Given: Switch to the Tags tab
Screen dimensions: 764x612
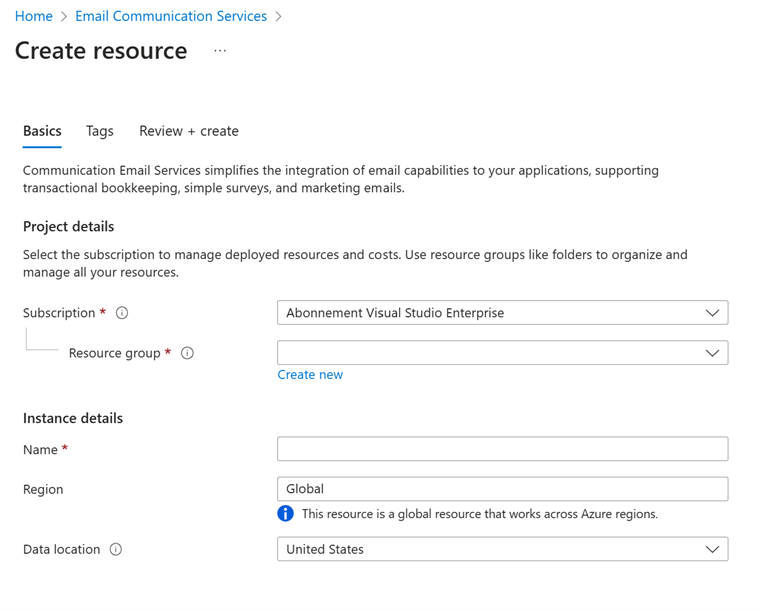Looking at the screenshot, I should (x=100, y=131).
